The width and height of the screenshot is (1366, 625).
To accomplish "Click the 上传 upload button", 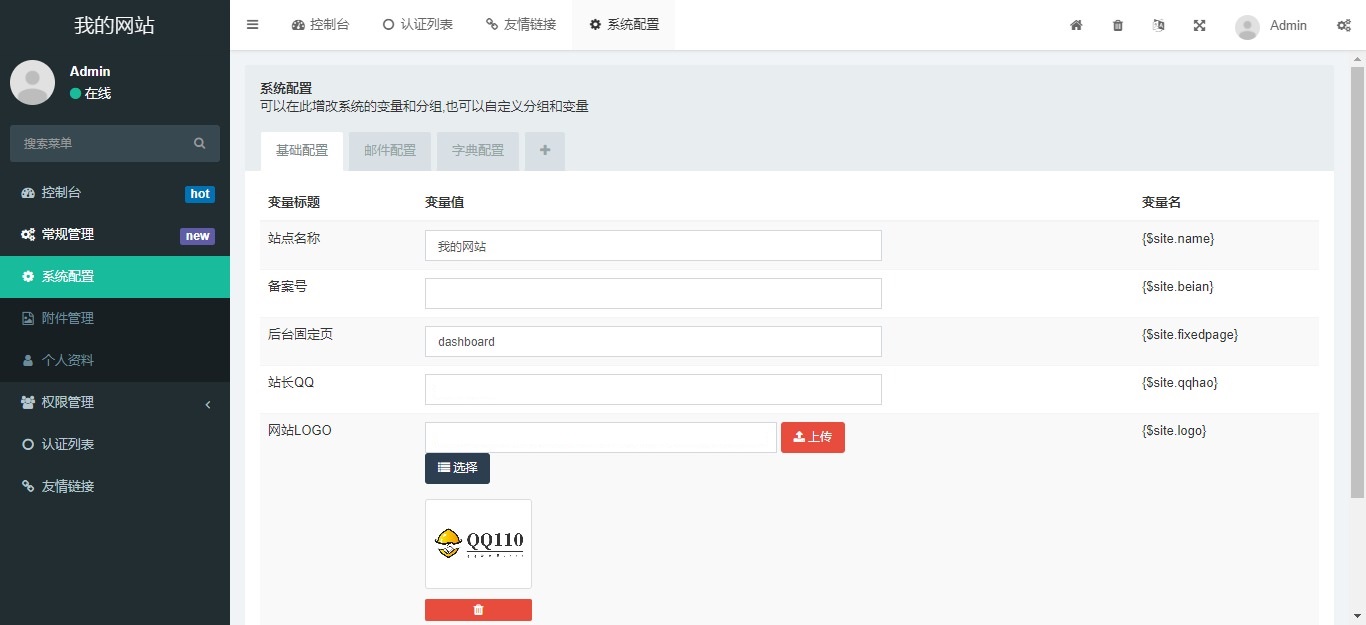I will click(x=813, y=437).
